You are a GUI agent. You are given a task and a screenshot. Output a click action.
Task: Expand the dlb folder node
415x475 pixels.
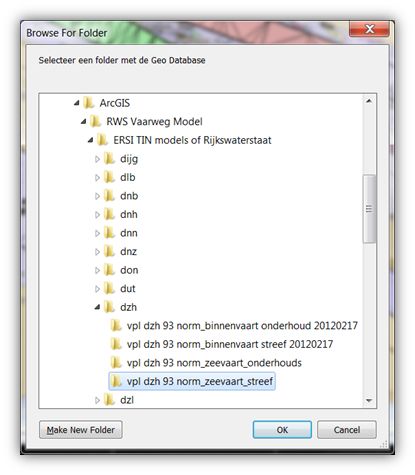(97, 178)
